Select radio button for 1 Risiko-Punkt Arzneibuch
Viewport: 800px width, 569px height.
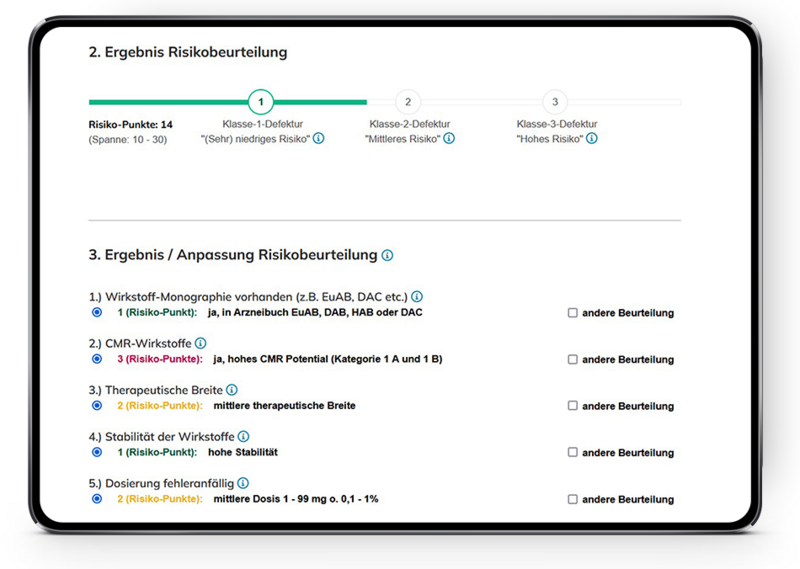click(97, 312)
